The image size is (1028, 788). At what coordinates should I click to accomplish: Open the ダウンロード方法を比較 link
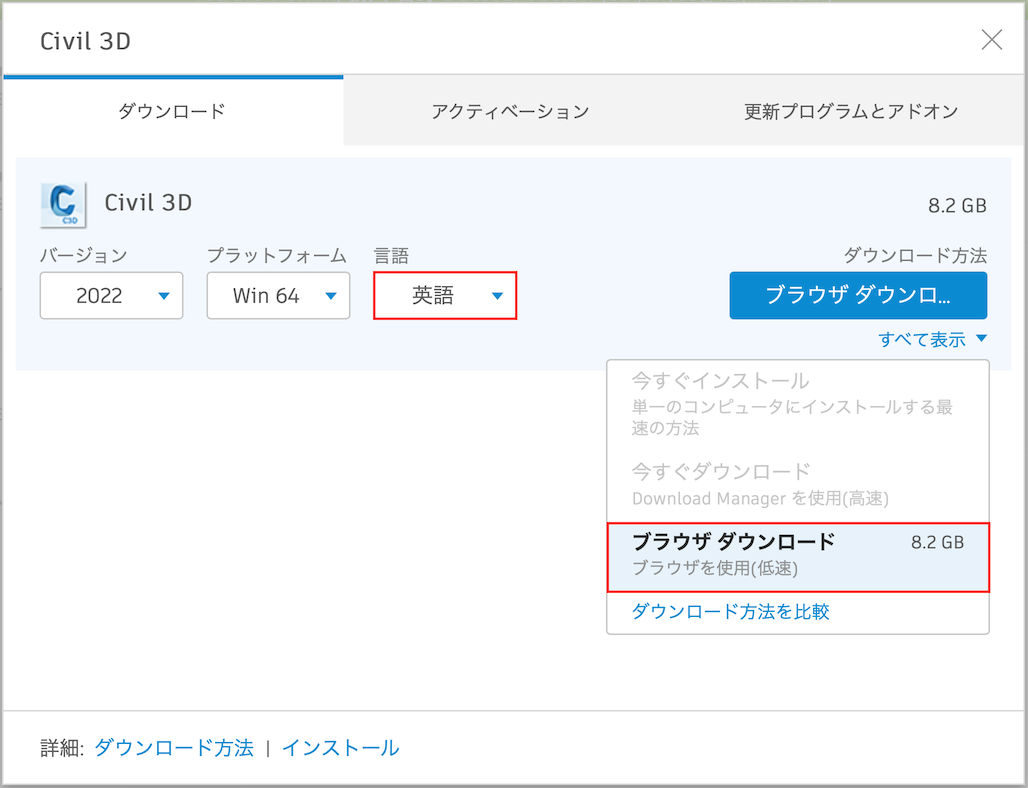click(730, 612)
